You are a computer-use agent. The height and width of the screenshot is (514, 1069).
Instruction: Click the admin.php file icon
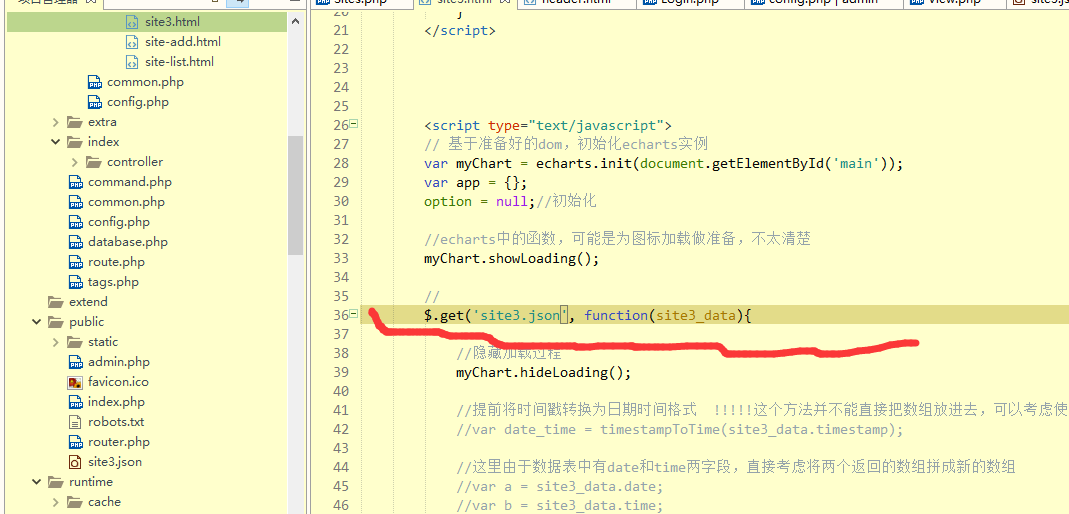coord(75,362)
